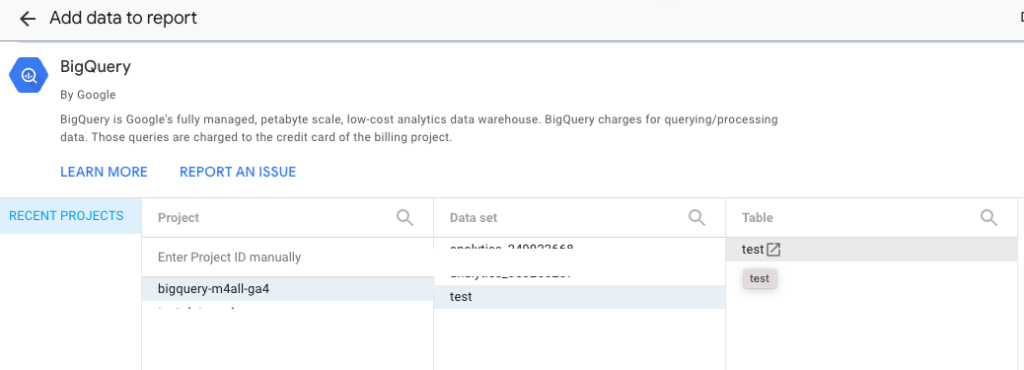Screen dimensions: 1024x370
Task: Go back using the left arrow
Action: pyautogui.click(x=27, y=19)
